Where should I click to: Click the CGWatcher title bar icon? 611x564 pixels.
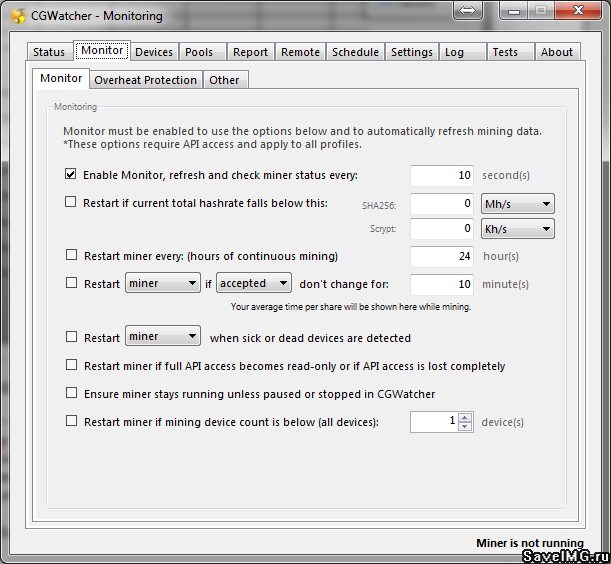point(17,16)
